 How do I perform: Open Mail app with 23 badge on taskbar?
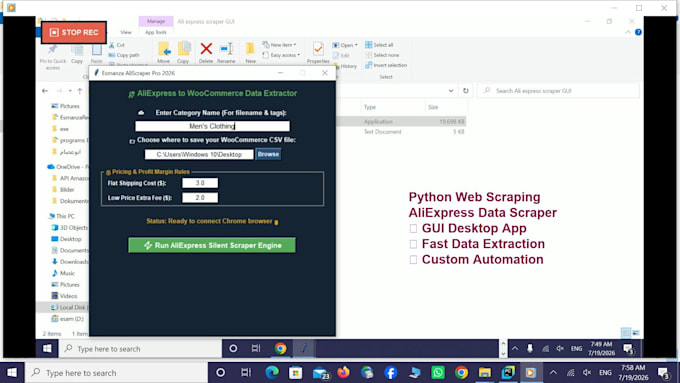point(321,373)
